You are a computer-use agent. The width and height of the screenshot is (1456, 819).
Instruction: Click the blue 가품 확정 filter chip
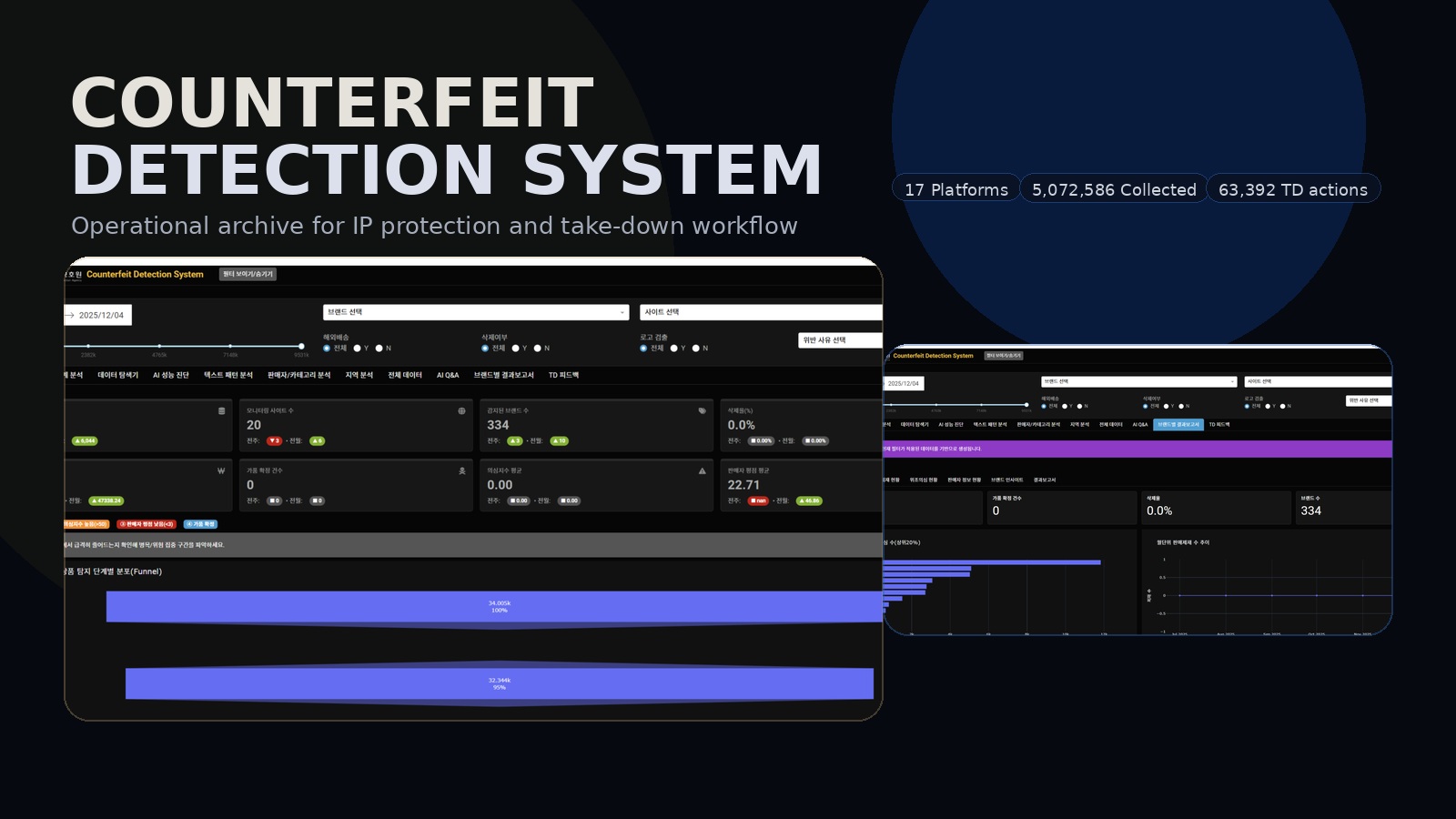201,524
